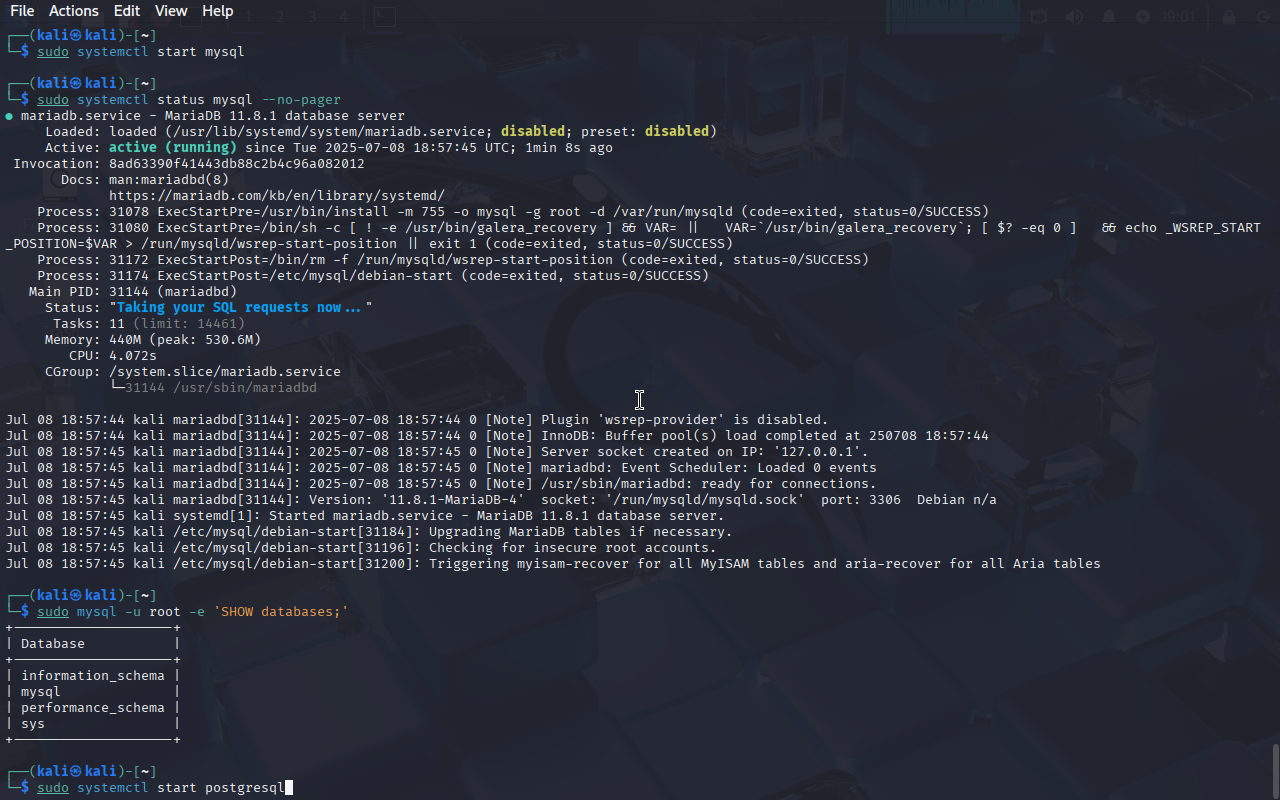
Task: Open the Help menu
Action: pyautogui.click(x=218, y=11)
